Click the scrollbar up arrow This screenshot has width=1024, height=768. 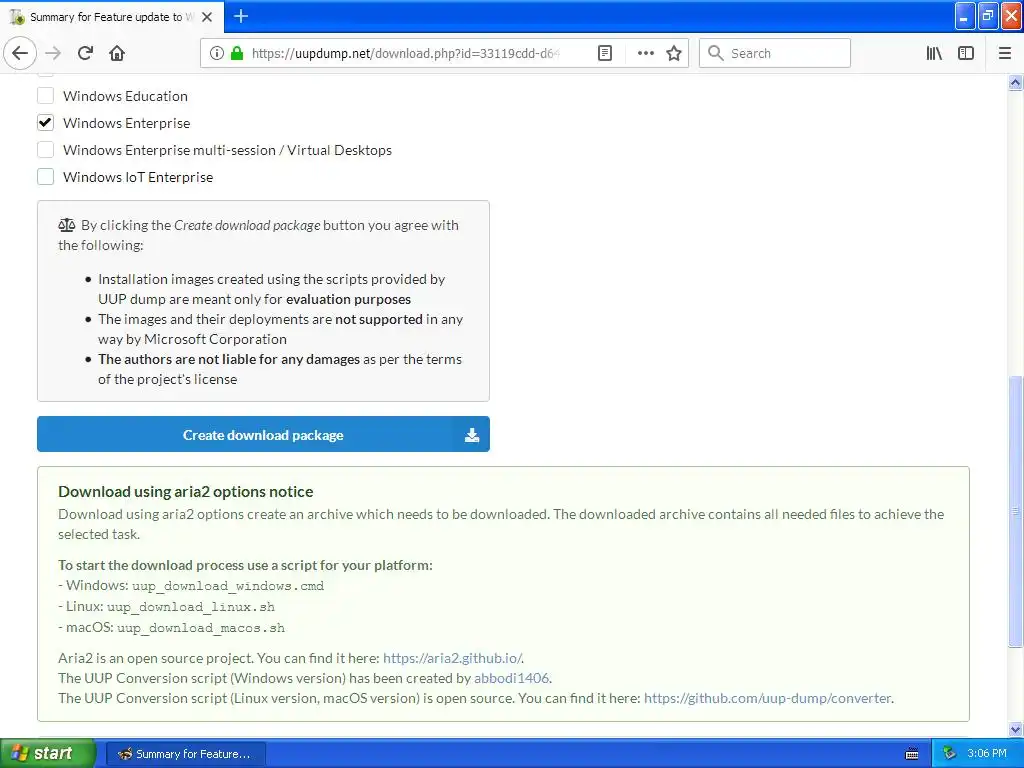point(1015,82)
